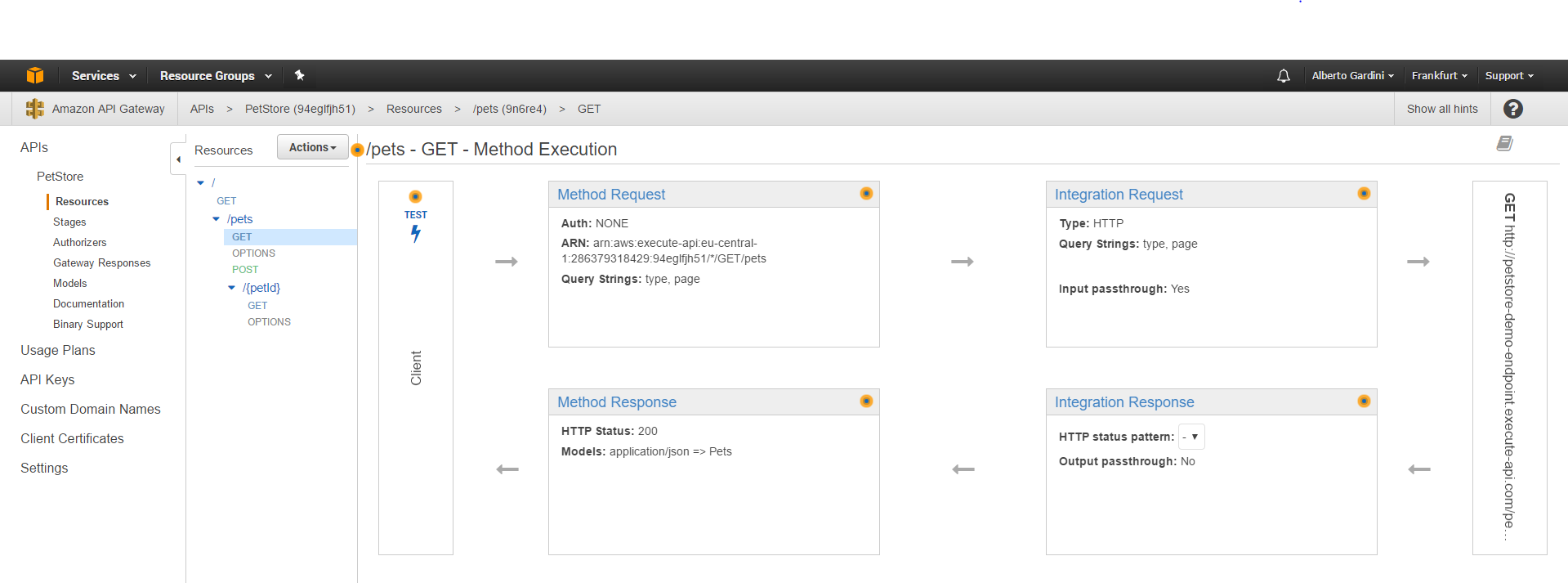
Task: Click the Show all hints button
Action: (1441, 109)
